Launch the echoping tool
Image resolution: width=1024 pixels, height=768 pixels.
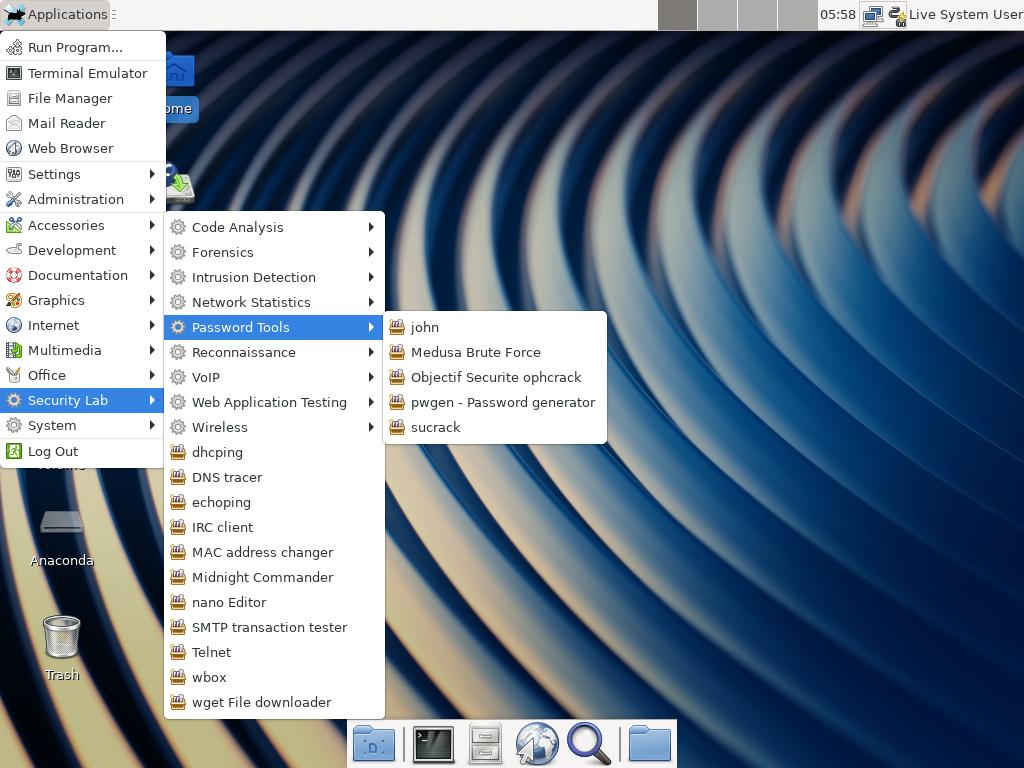[274, 502]
